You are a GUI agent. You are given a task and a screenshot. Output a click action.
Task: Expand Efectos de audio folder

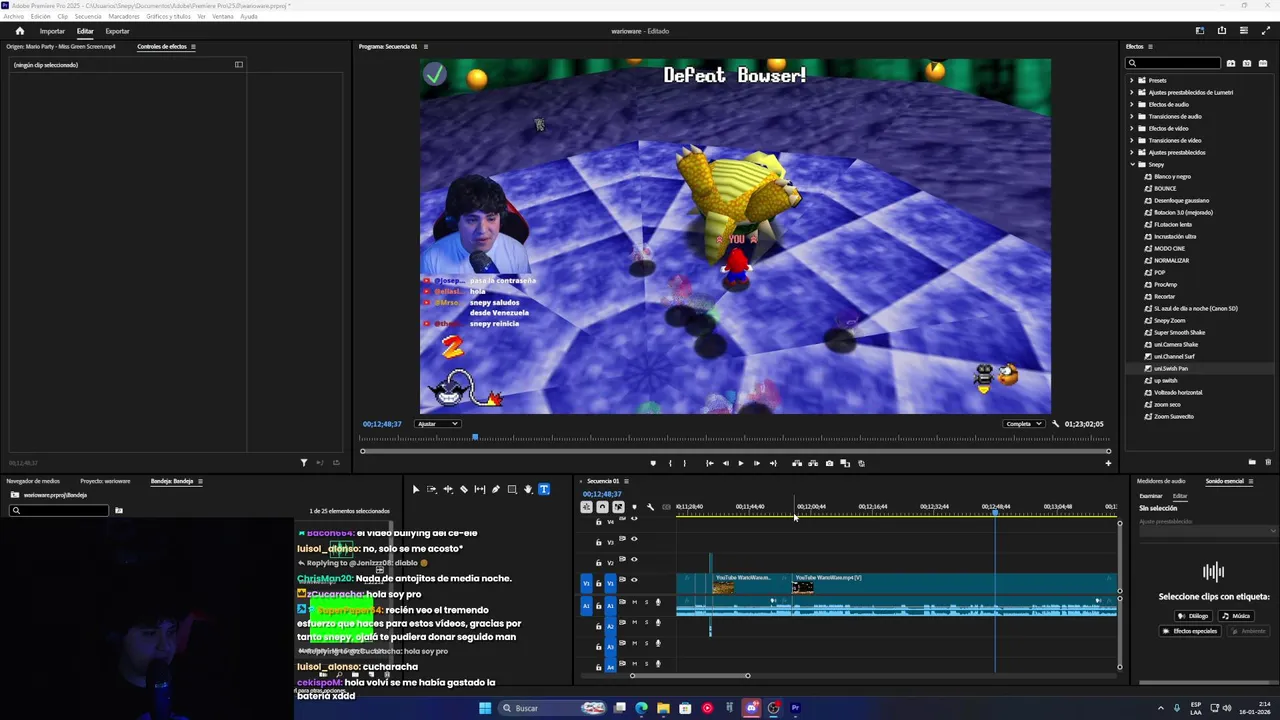click(1132, 104)
